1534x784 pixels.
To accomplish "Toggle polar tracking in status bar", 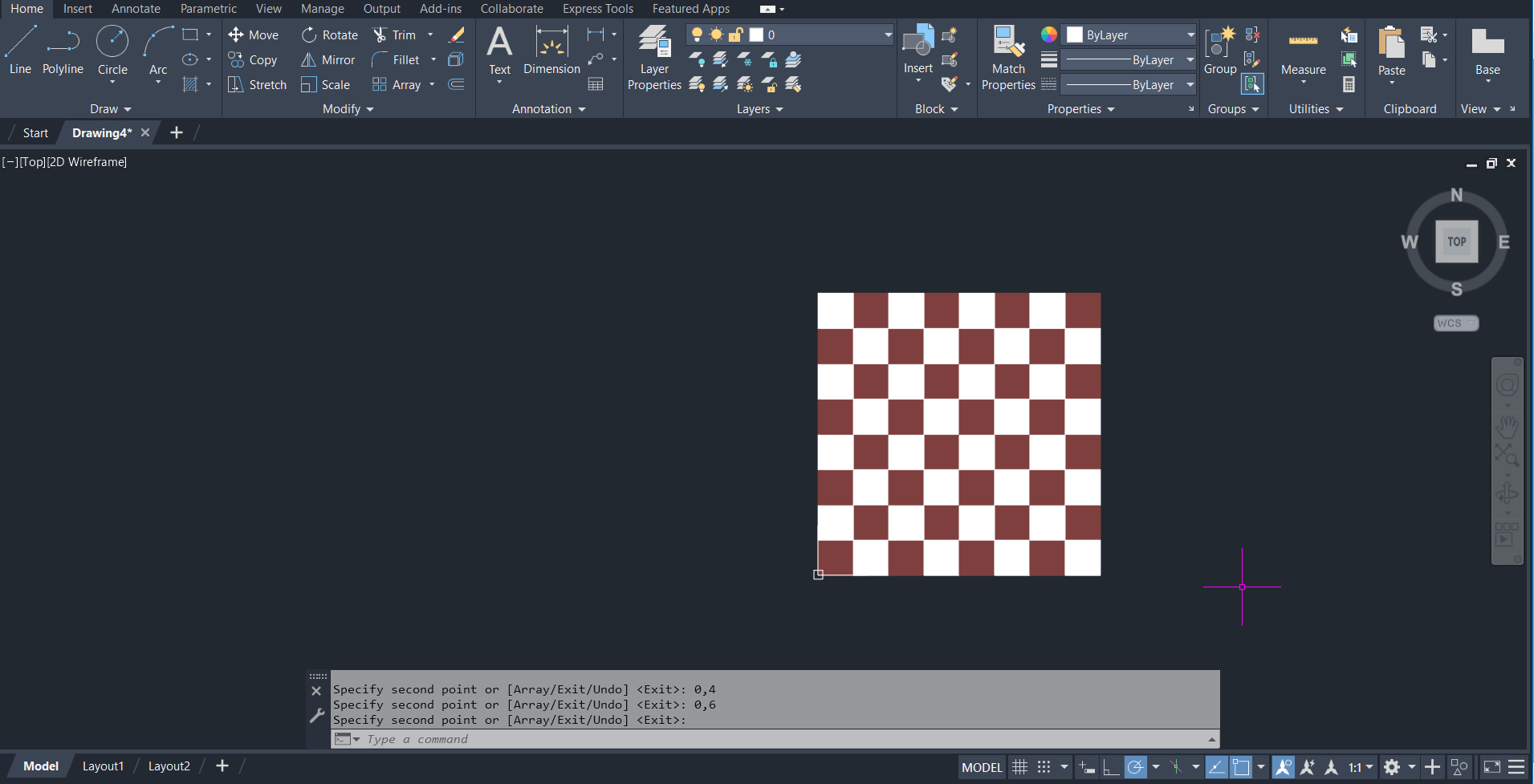I will [x=1135, y=767].
